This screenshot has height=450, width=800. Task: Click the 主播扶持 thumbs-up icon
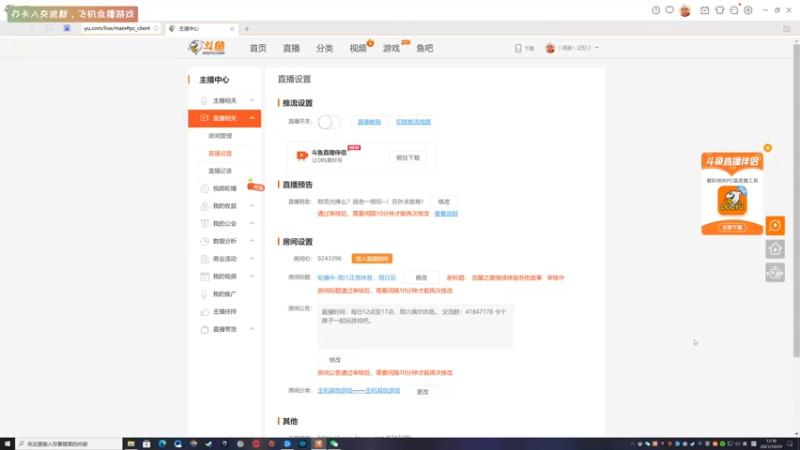[x=204, y=311]
